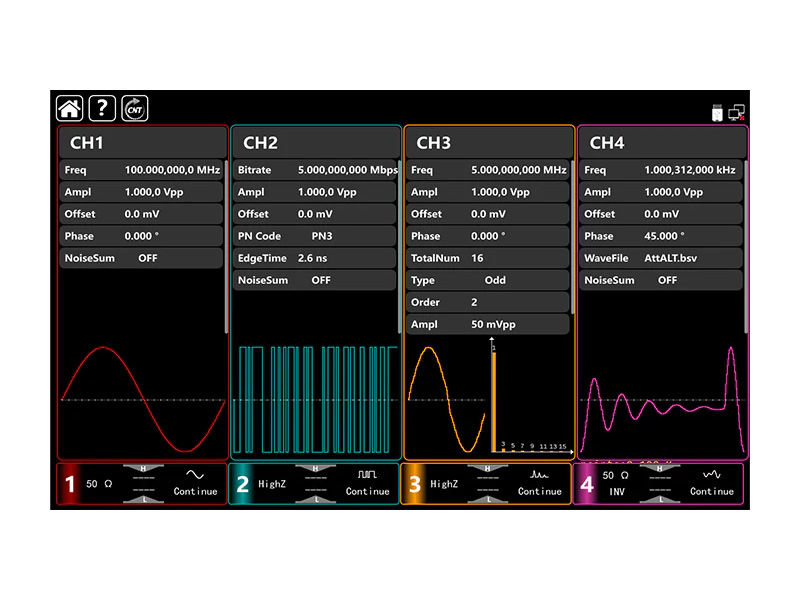
Task: Toggle channel 4 output using the magenta 4
Action: [587, 484]
